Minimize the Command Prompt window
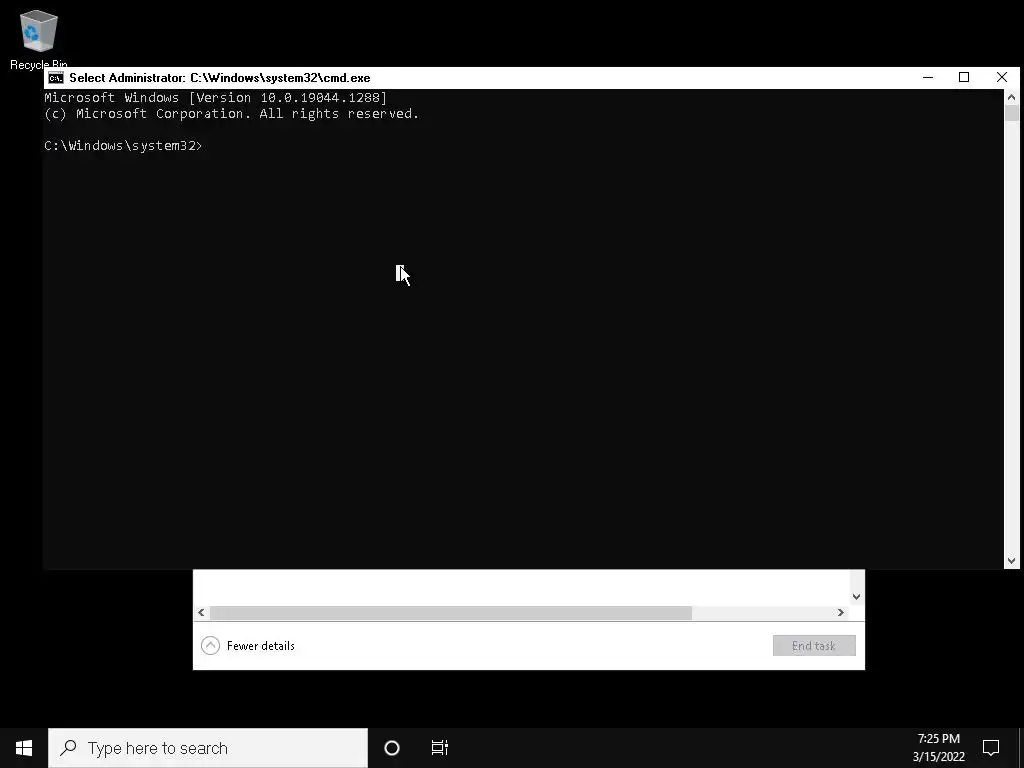 coord(928,78)
